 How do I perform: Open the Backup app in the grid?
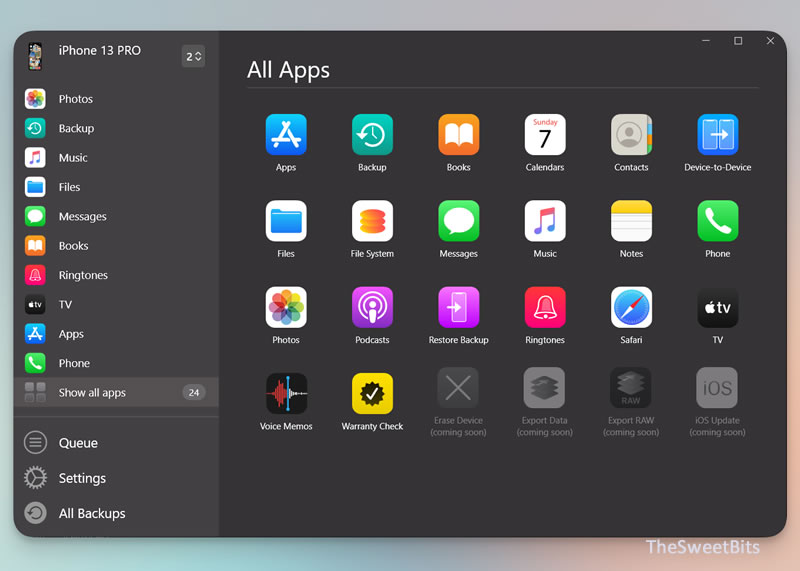[x=372, y=135]
